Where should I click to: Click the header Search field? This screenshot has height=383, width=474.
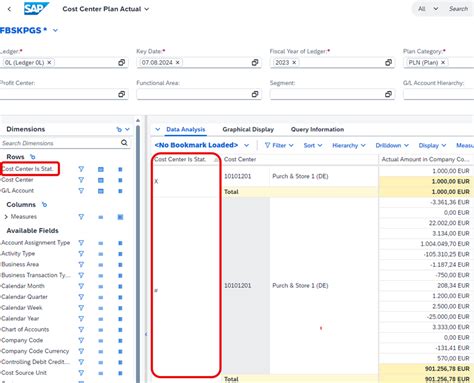[x=459, y=9]
